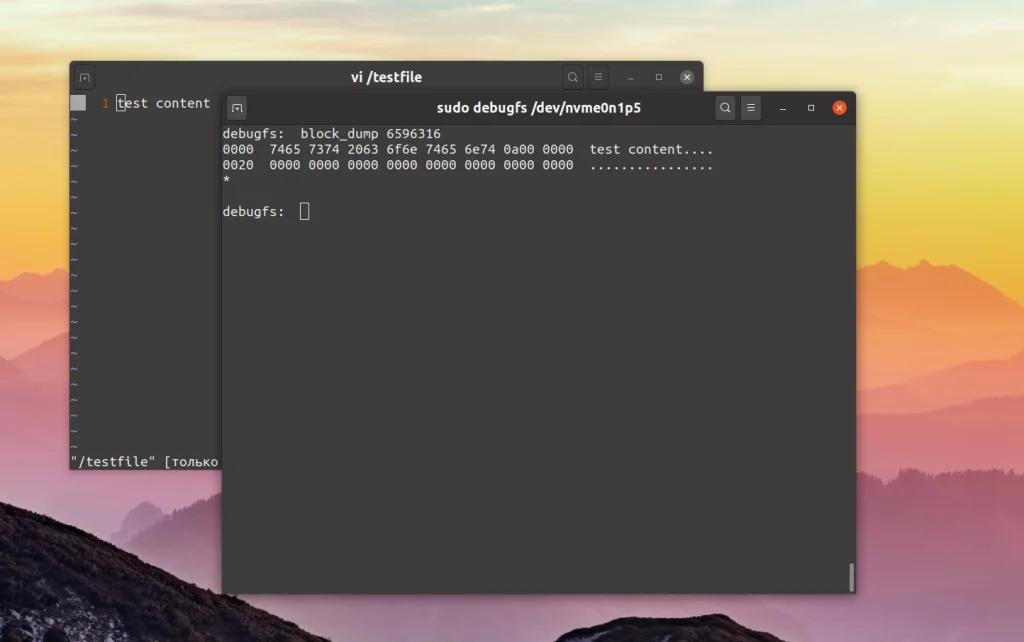Open the hamburger menu of the vi terminal
Image resolution: width=1024 pixels, height=642 pixels.
[598, 76]
